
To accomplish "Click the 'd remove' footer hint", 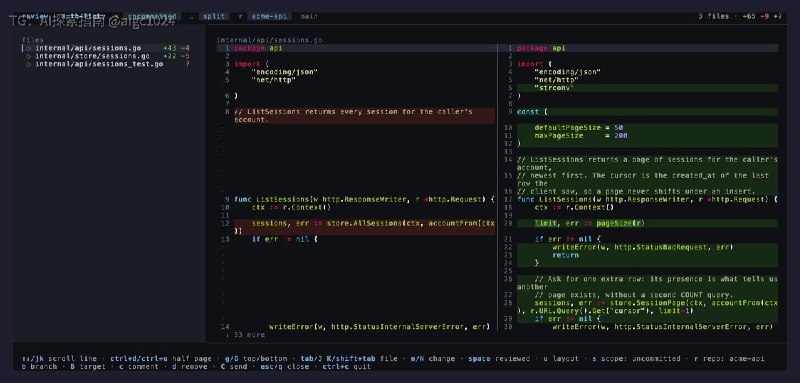I will point(189,367).
